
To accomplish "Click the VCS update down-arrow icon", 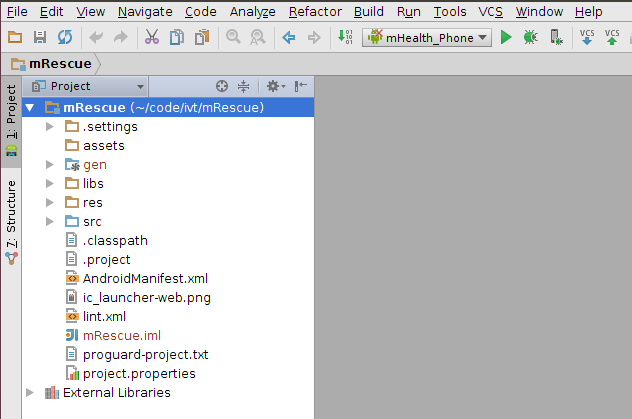I will (x=587, y=37).
